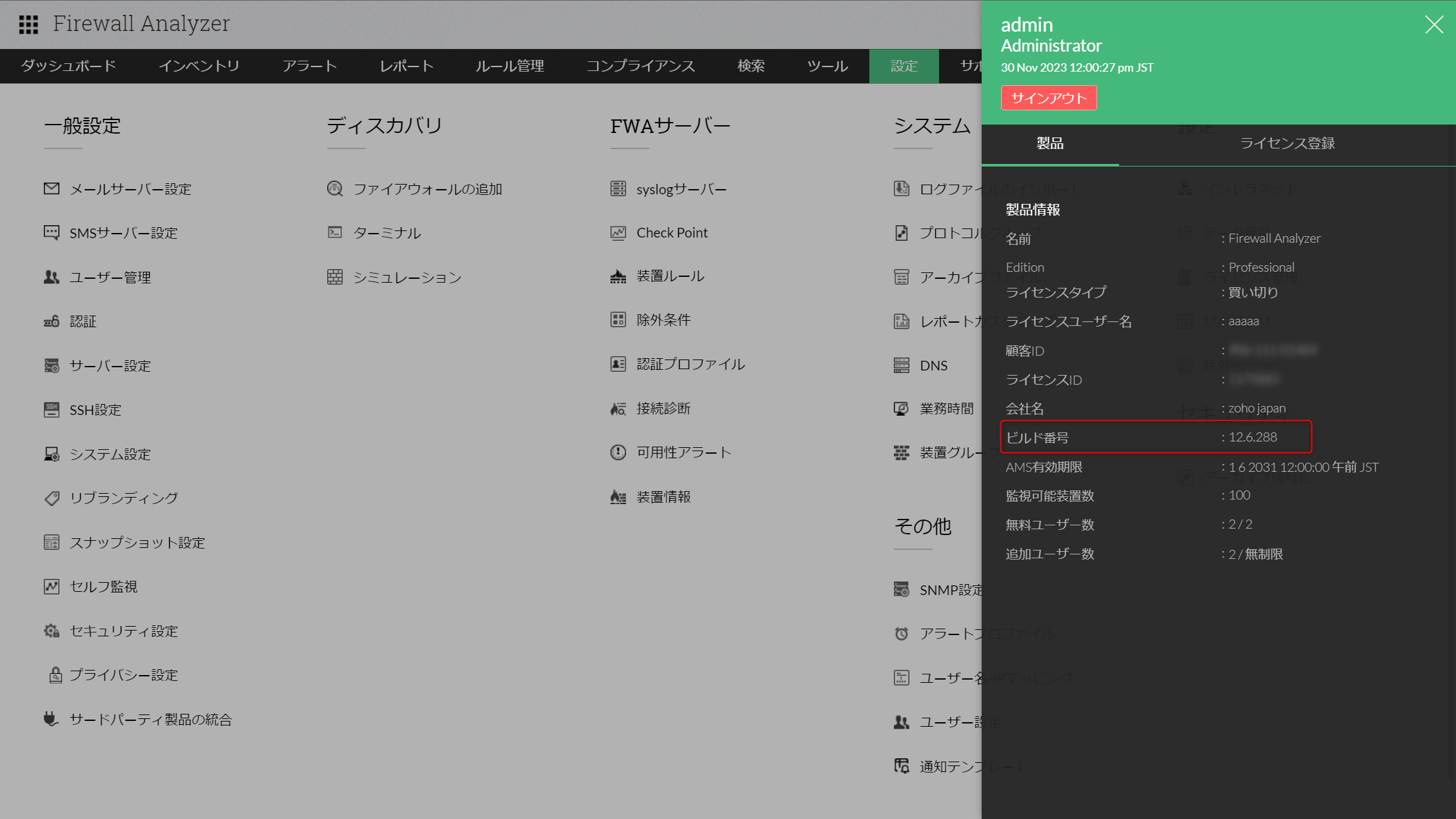Close the admin profile panel
This screenshot has height=819, width=1456.
pyautogui.click(x=1434, y=25)
